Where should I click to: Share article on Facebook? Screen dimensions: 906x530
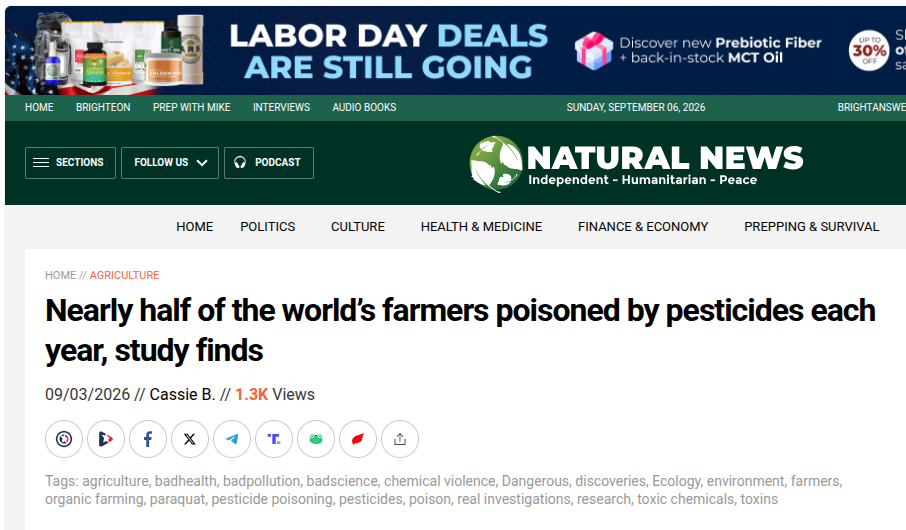148,439
